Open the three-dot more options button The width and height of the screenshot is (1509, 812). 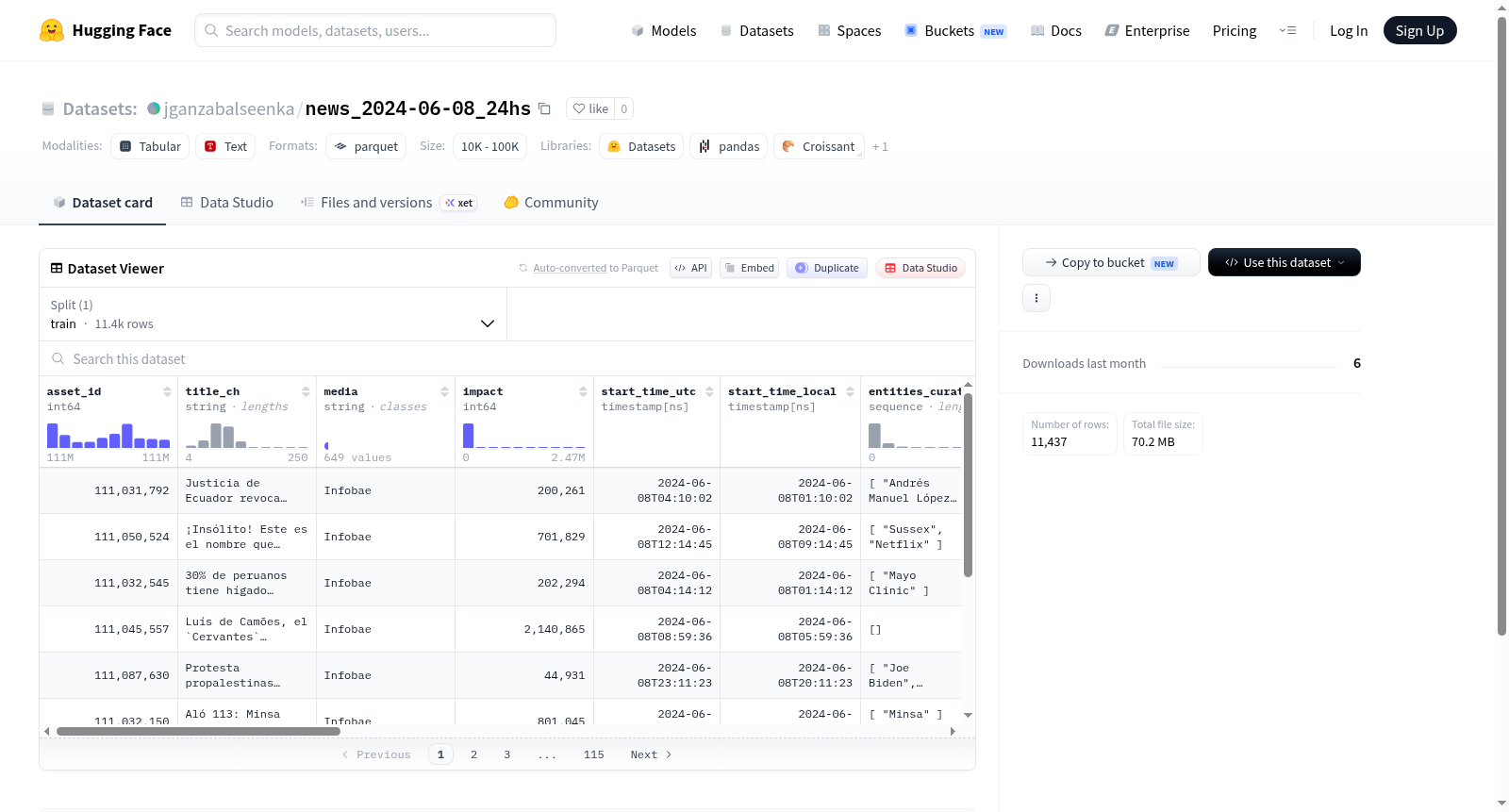point(1036,298)
